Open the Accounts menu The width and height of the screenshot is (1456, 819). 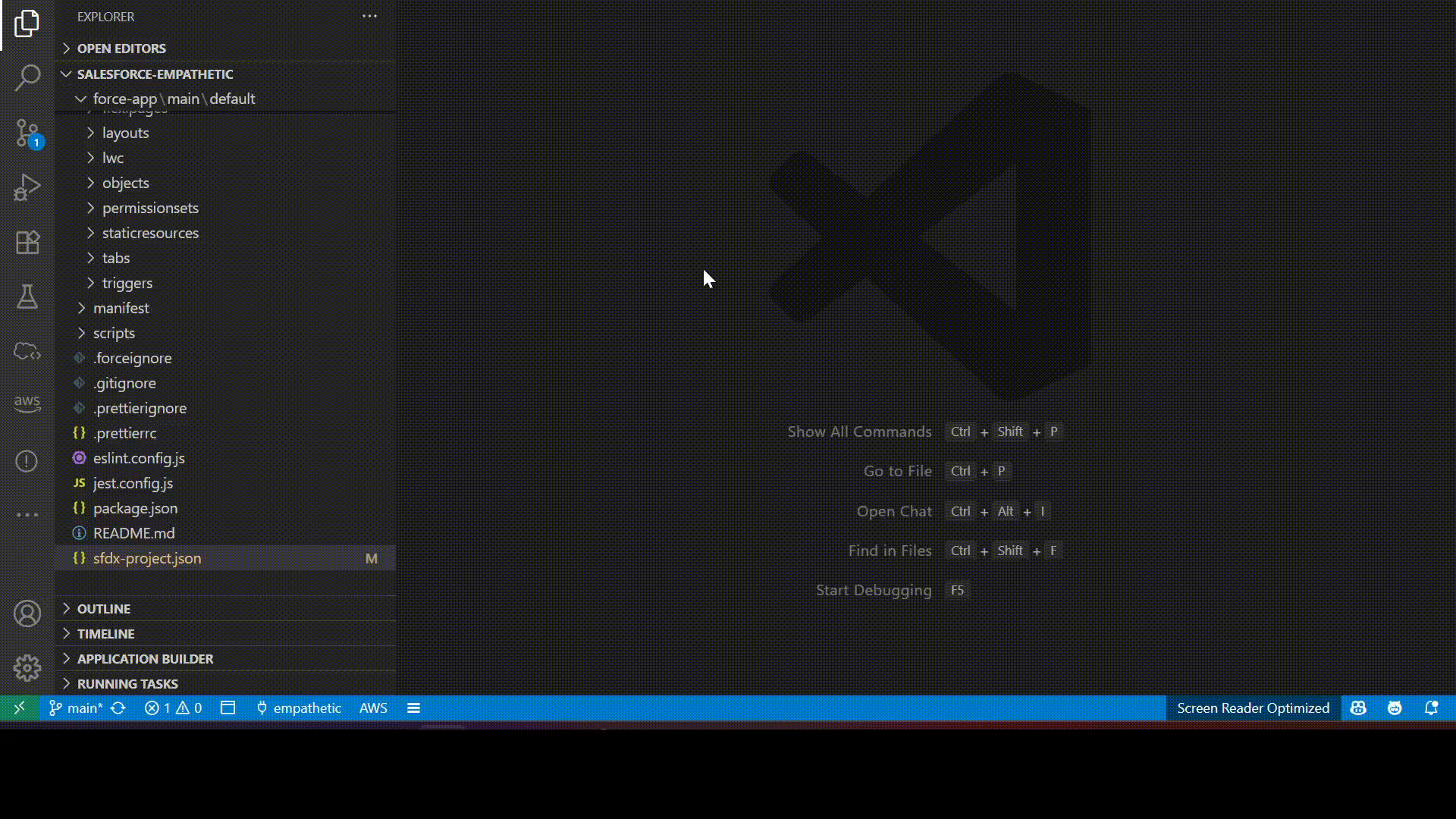click(x=27, y=613)
